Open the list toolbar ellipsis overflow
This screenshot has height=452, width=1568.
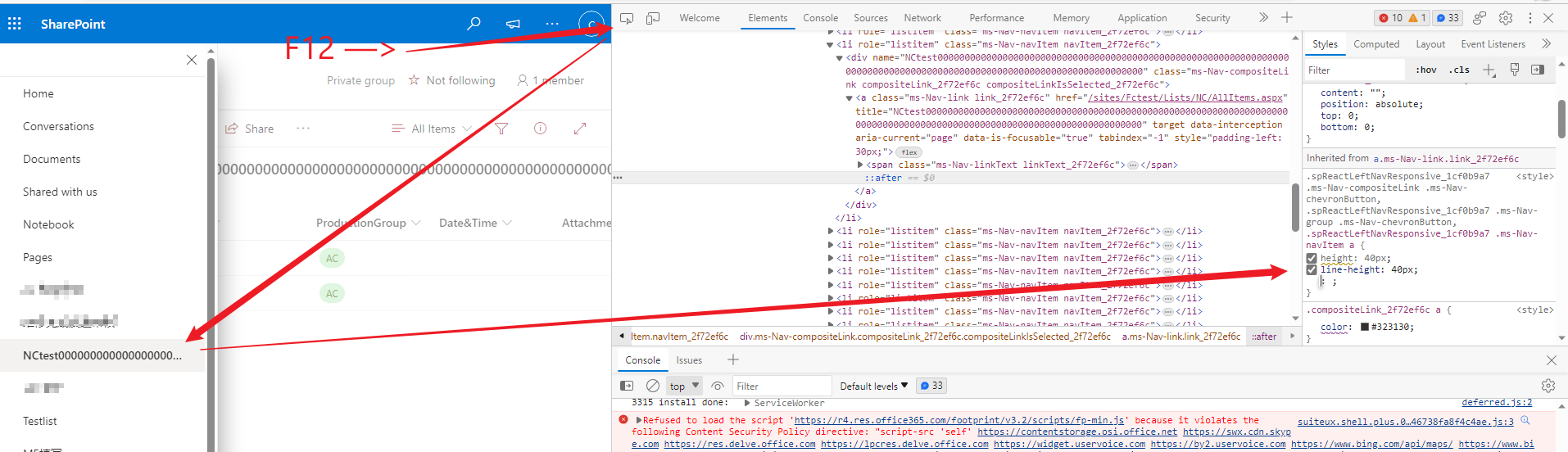pos(303,129)
